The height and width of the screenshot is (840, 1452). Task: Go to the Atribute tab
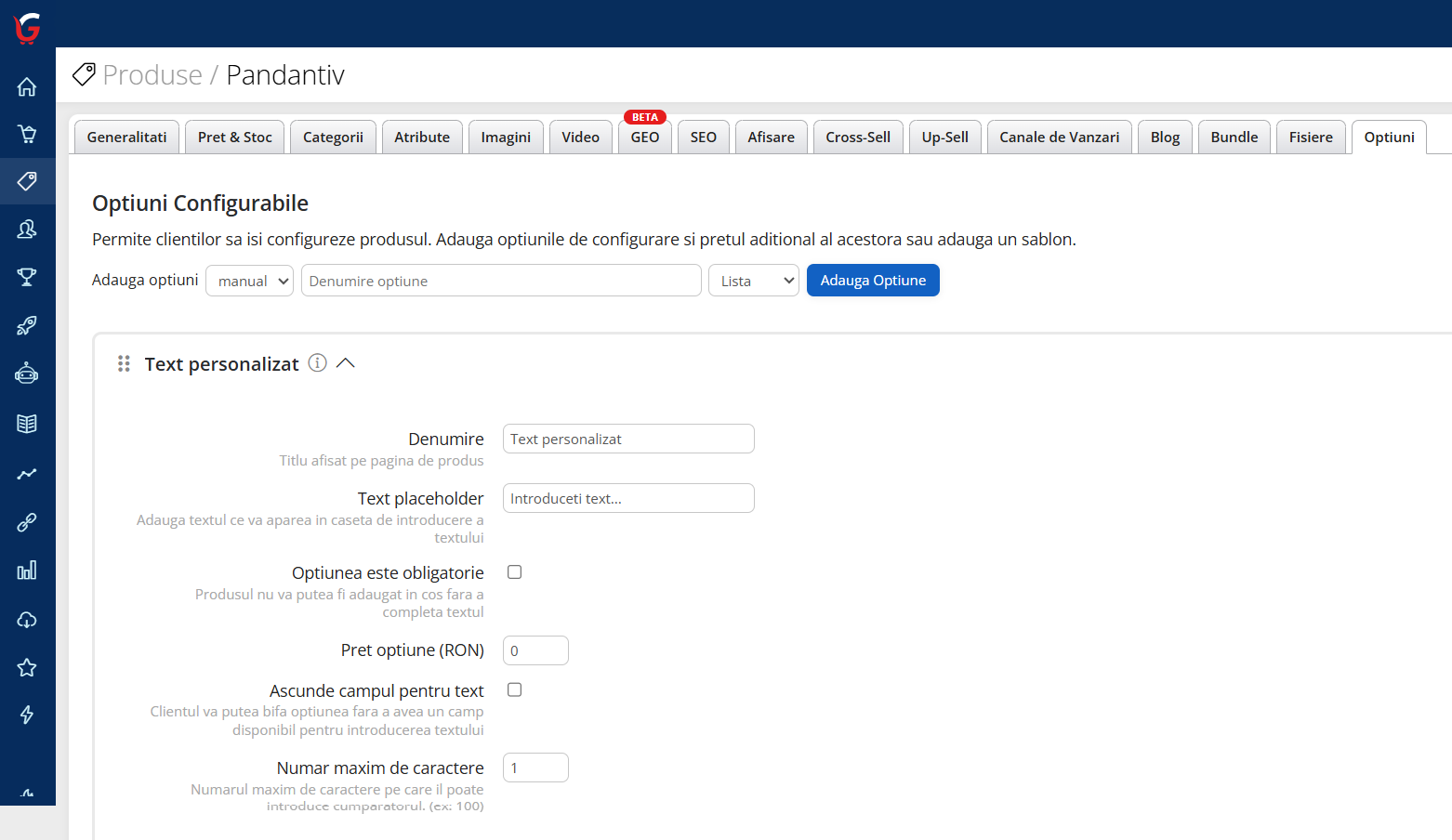pos(422,137)
